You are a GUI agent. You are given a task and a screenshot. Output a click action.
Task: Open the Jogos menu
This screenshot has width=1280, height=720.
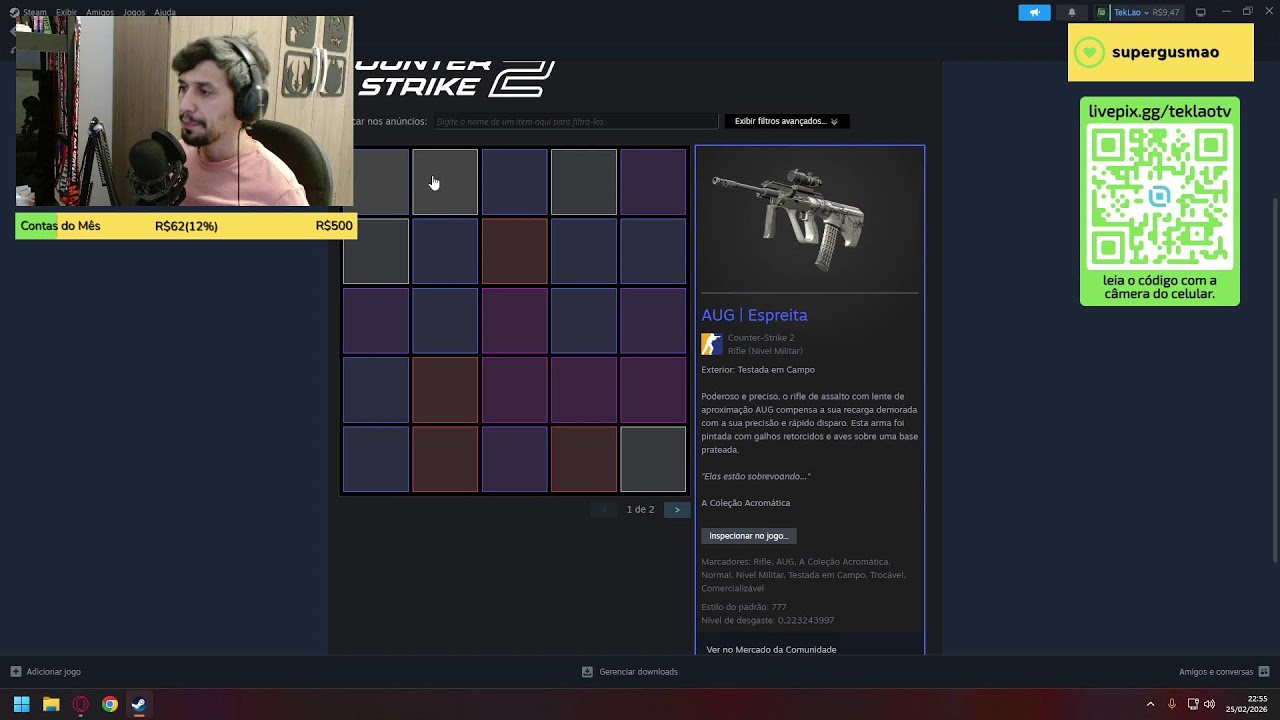pyautogui.click(x=134, y=12)
